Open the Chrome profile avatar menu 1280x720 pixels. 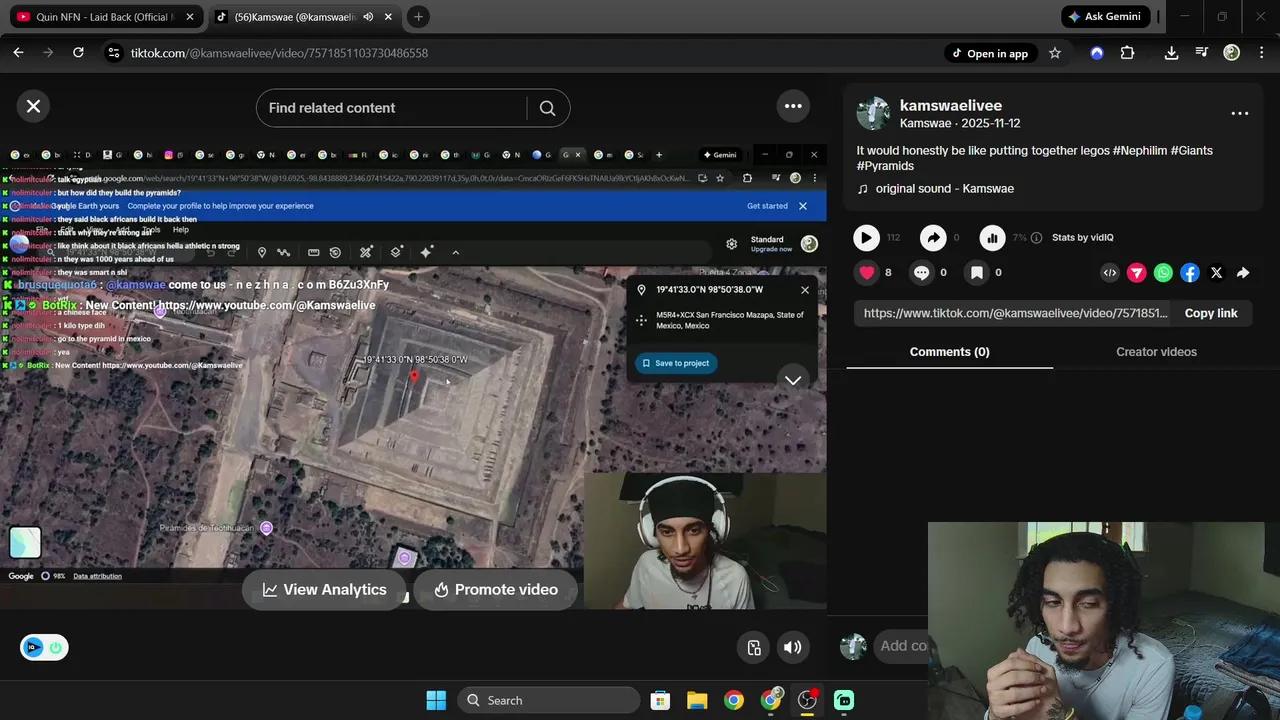point(1232,53)
